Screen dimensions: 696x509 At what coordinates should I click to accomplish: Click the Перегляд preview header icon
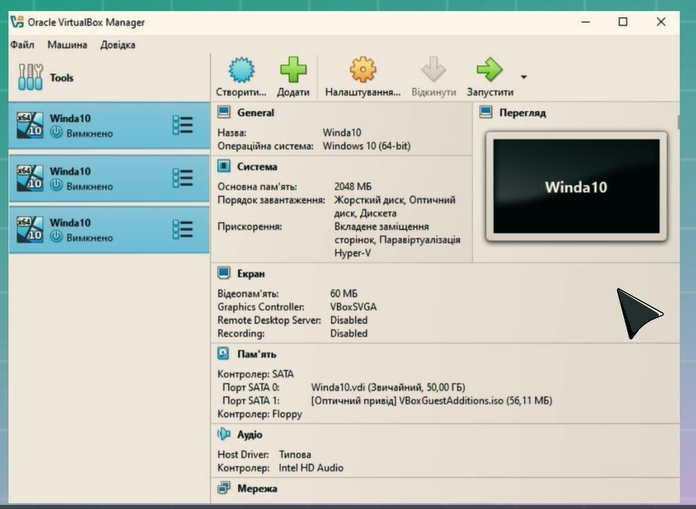click(486, 112)
